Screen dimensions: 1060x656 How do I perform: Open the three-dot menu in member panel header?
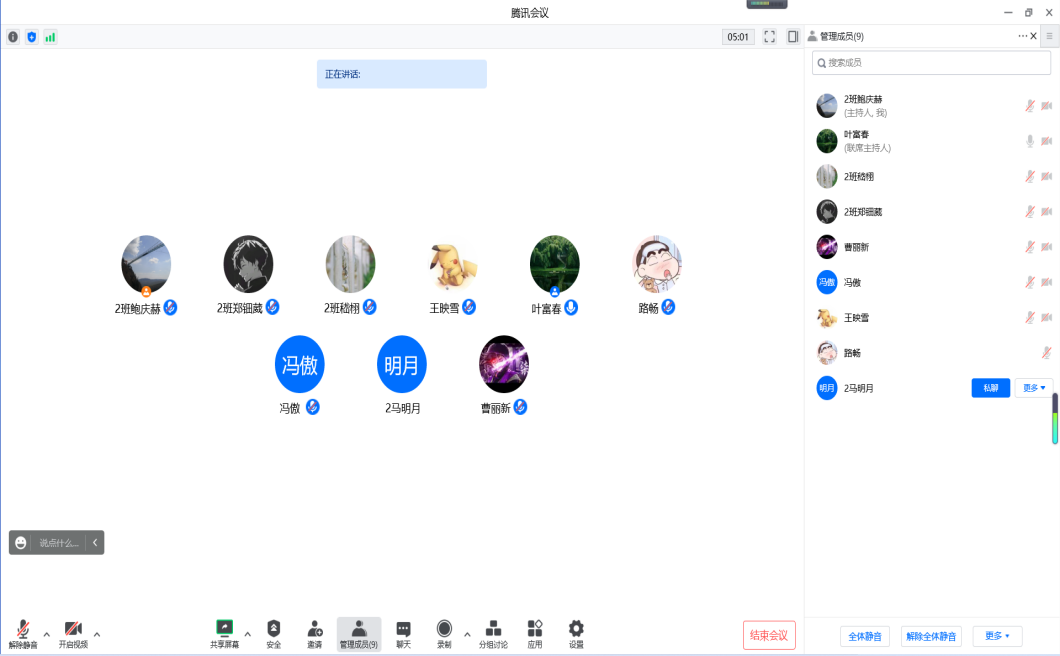point(1022,36)
